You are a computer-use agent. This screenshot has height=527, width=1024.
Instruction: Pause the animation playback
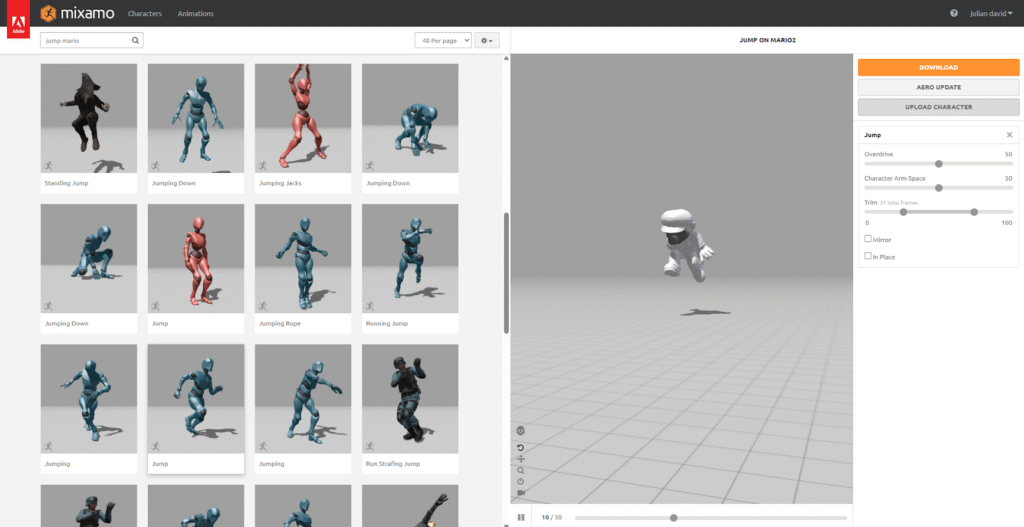pos(521,517)
